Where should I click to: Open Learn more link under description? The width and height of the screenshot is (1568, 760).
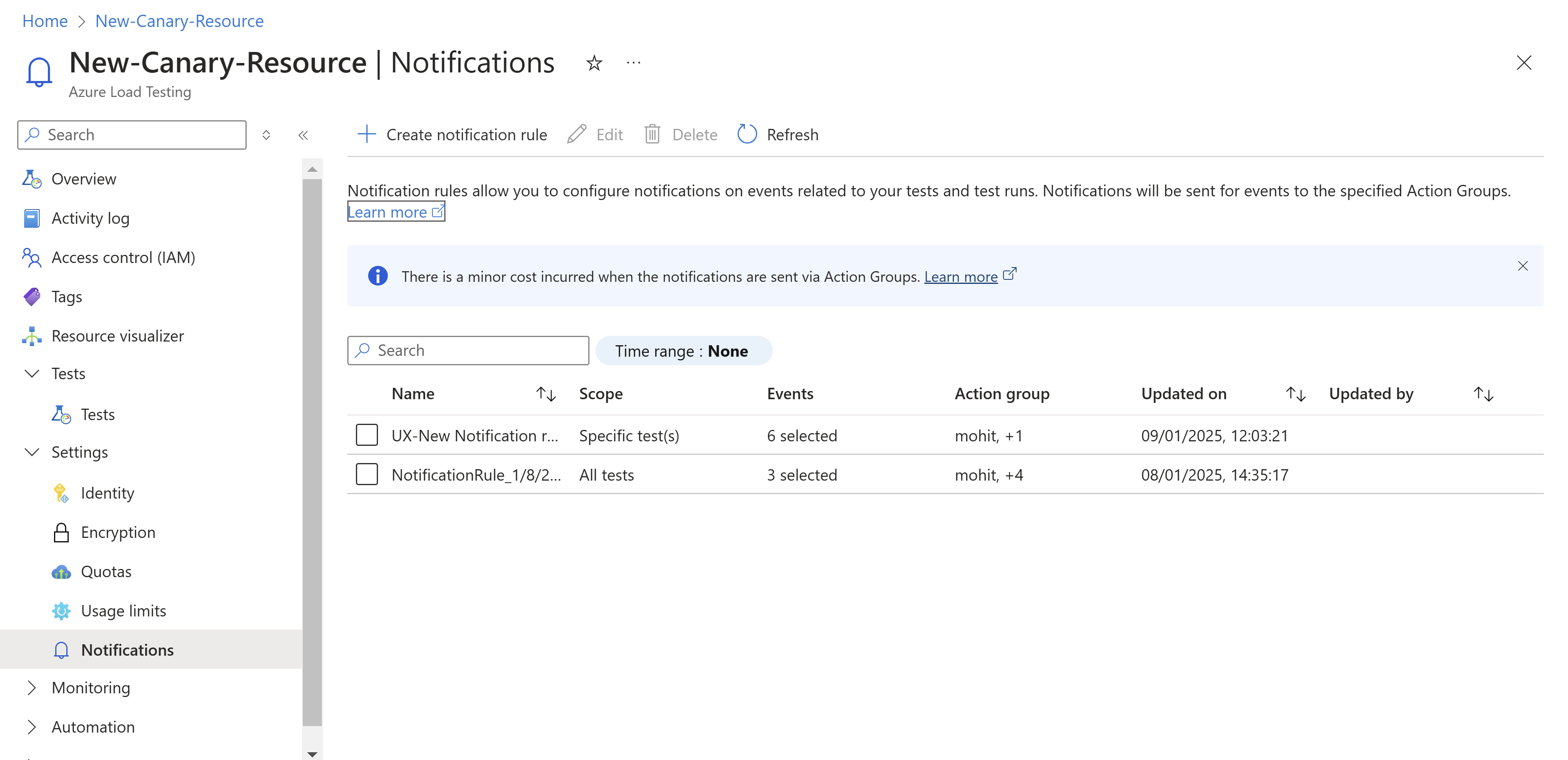(396, 212)
